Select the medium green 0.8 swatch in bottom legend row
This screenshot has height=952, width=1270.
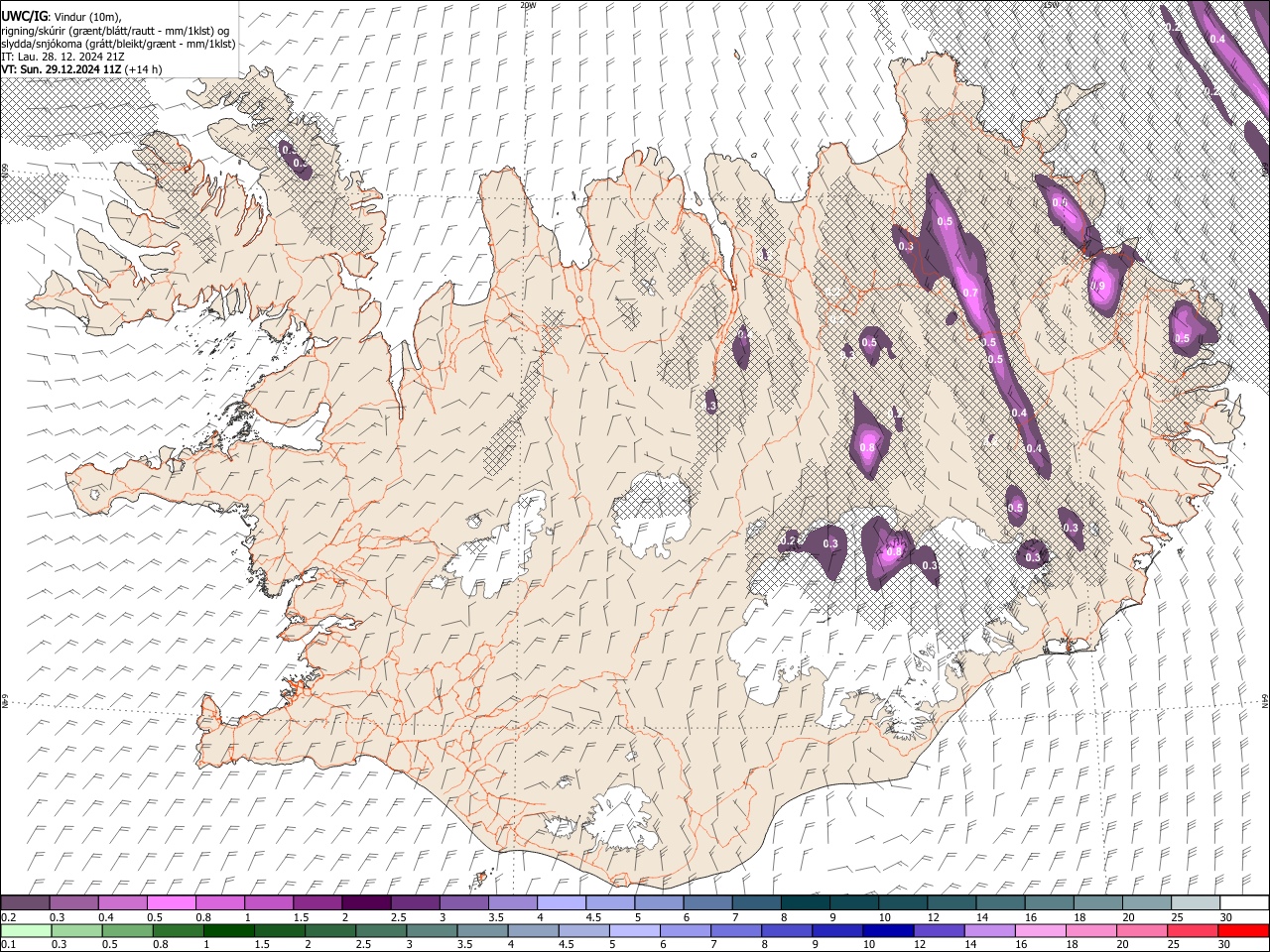(179, 930)
